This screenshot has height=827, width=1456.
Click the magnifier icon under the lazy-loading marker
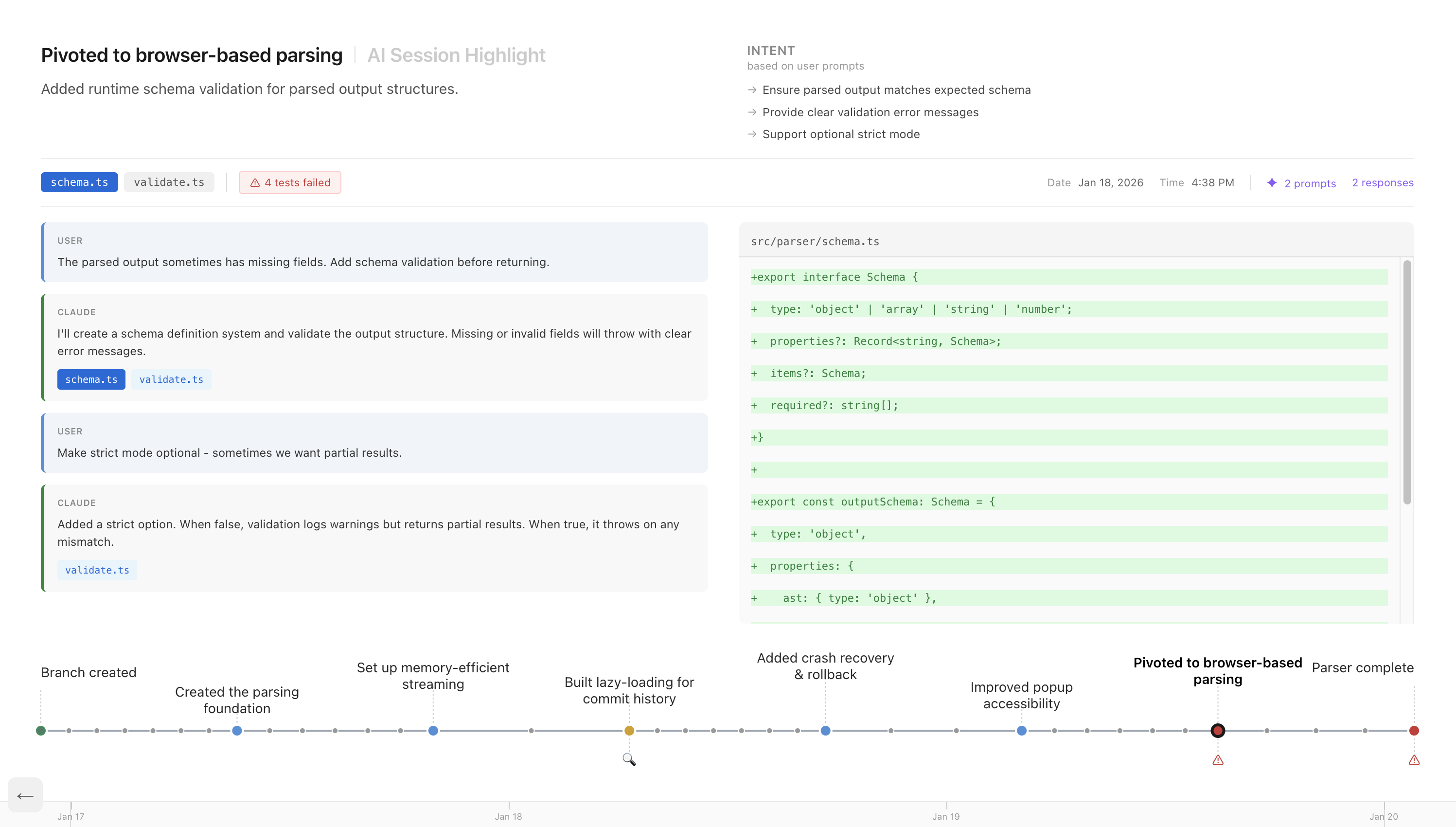pos(629,759)
